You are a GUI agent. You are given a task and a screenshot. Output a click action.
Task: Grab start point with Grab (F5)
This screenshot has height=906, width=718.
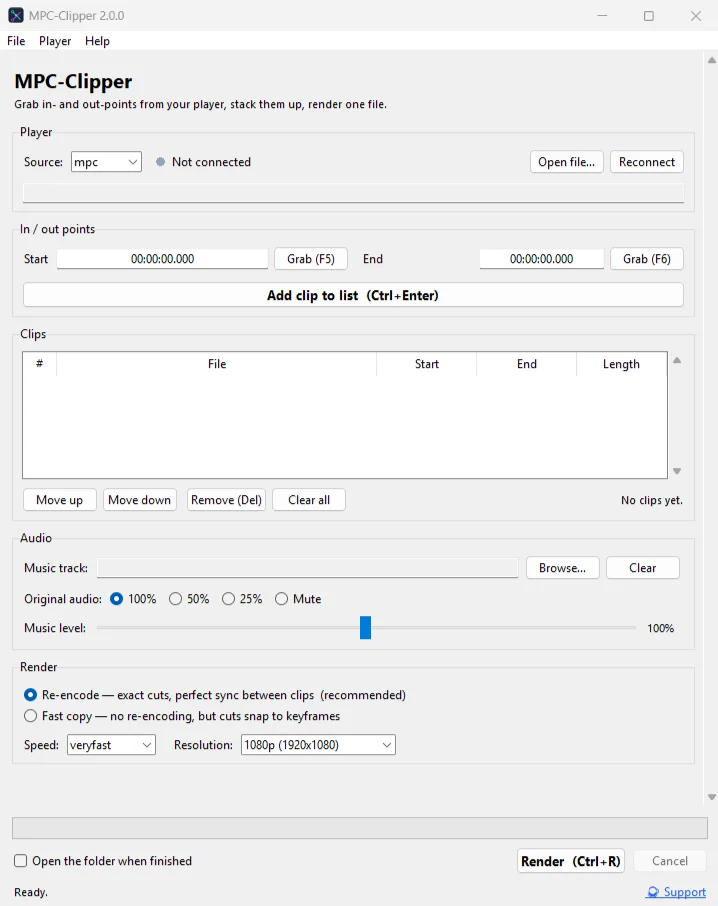coord(311,259)
